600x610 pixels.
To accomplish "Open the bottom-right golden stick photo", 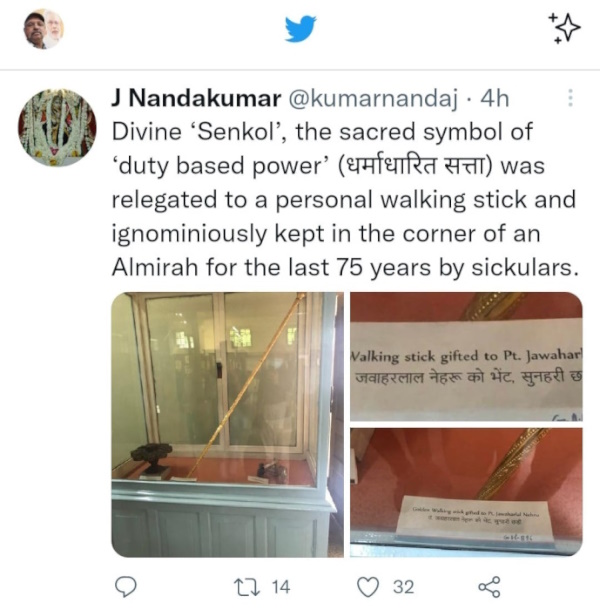I will (x=466, y=491).
